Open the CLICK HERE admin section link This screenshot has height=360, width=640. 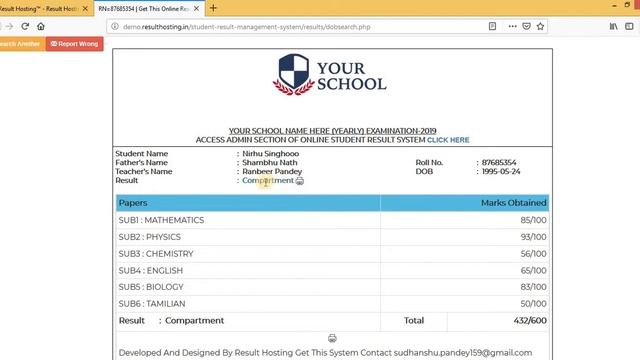448,140
